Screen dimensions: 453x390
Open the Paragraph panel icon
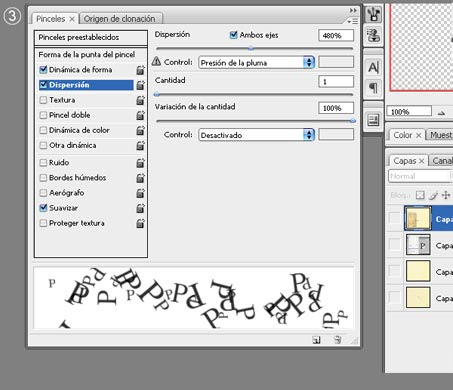point(373,88)
